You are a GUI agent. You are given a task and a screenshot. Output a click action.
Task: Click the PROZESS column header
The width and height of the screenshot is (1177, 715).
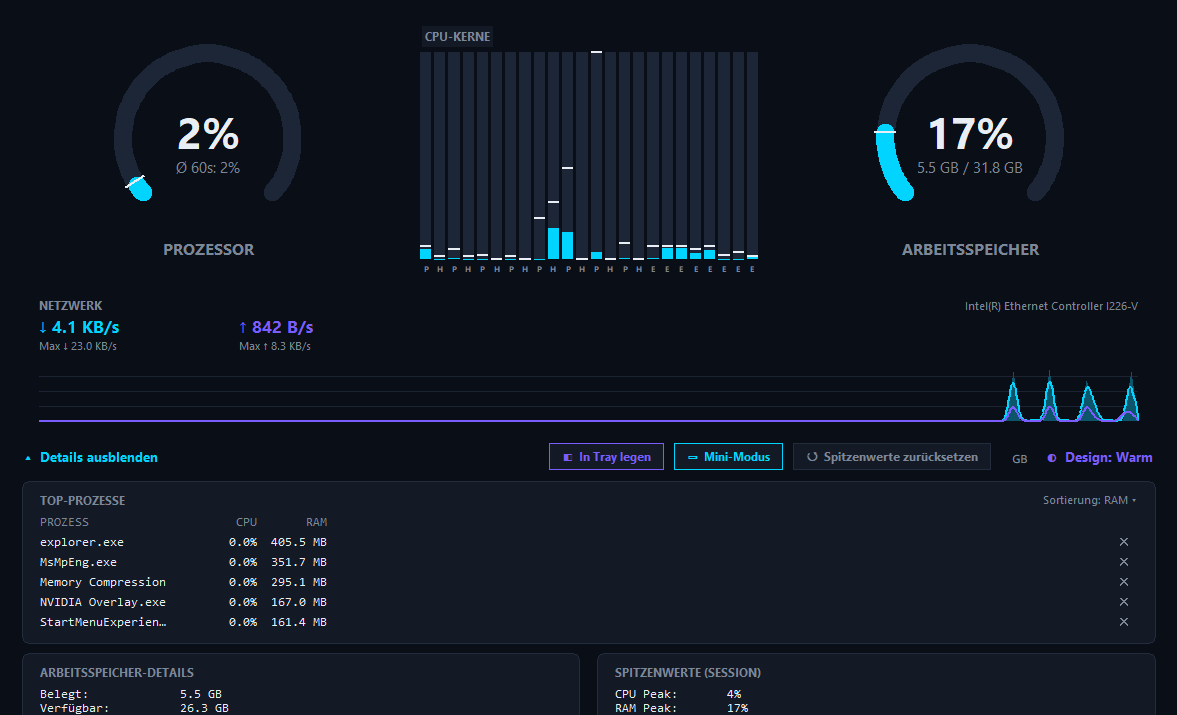tap(64, 522)
